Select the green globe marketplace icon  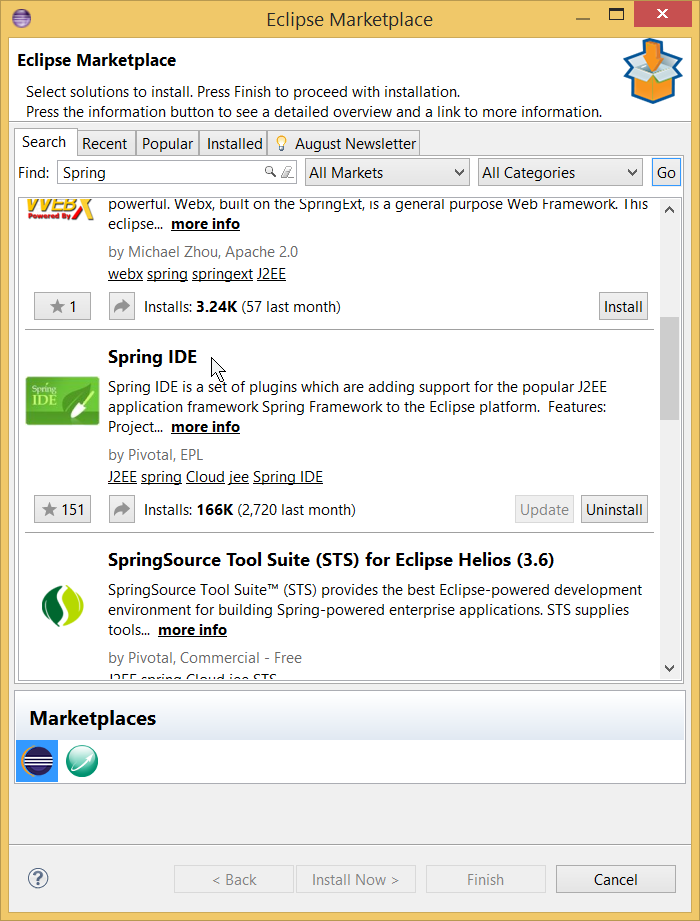click(82, 761)
